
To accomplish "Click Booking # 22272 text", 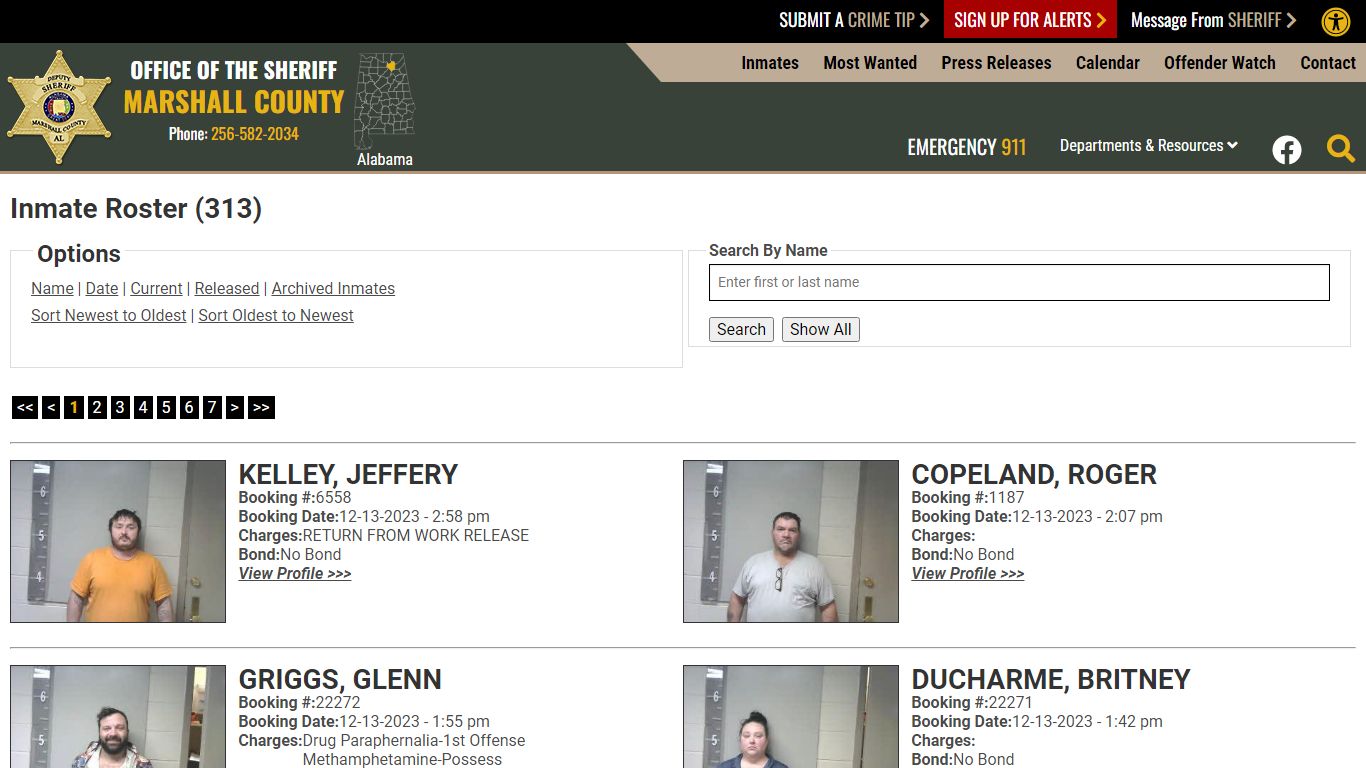I will click(299, 702).
